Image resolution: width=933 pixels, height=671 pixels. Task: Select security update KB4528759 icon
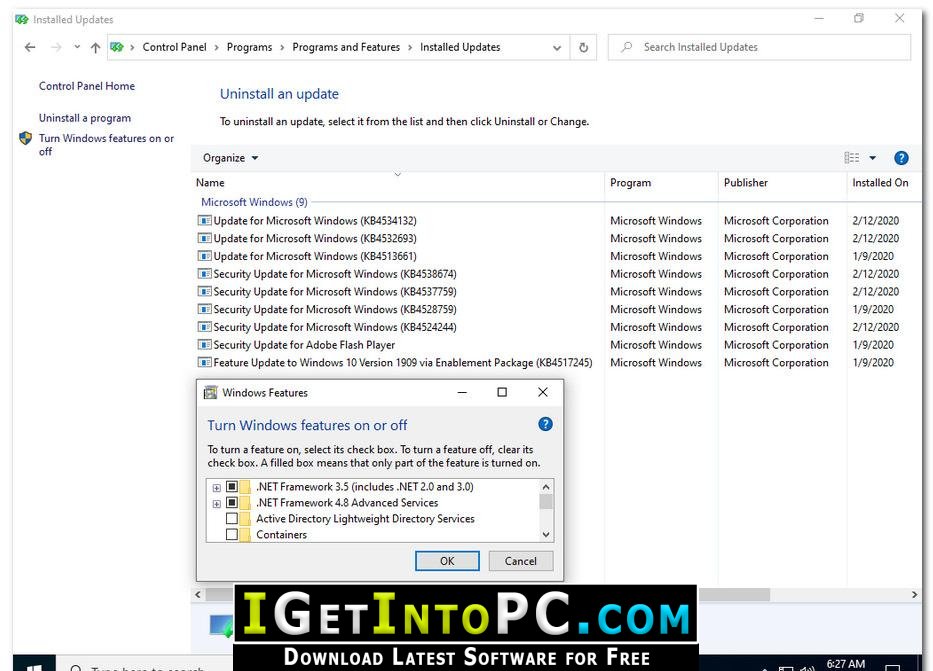pos(205,310)
